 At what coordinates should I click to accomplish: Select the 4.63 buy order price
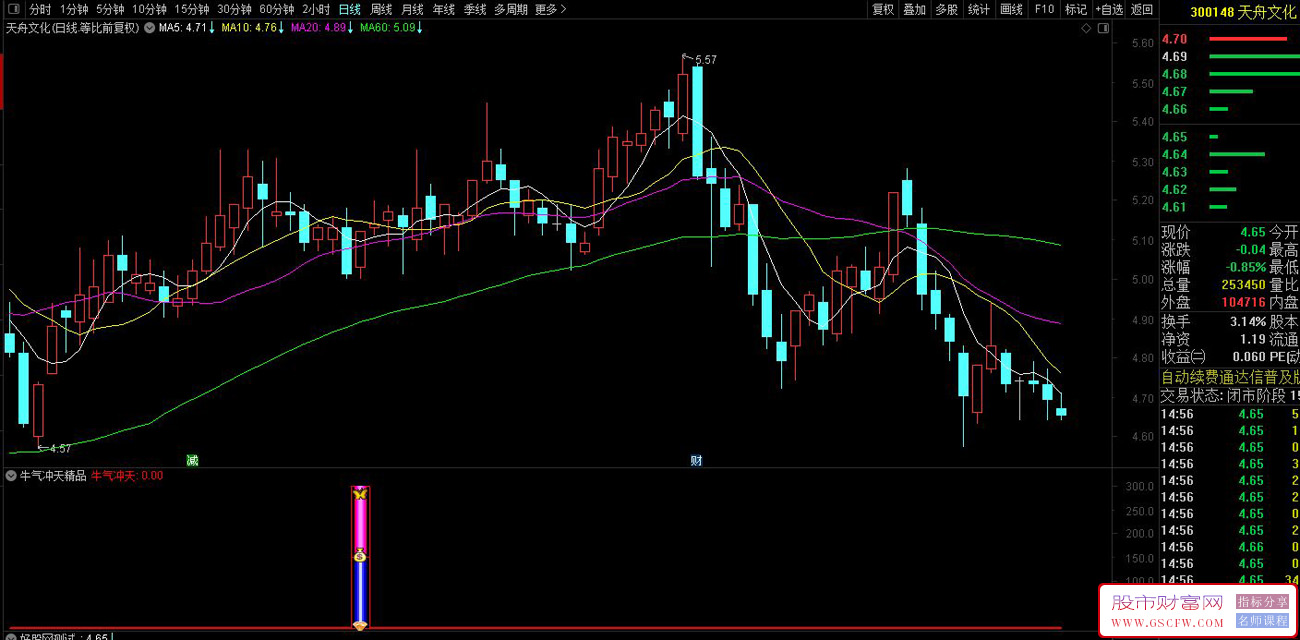pyautogui.click(x=1174, y=172)
